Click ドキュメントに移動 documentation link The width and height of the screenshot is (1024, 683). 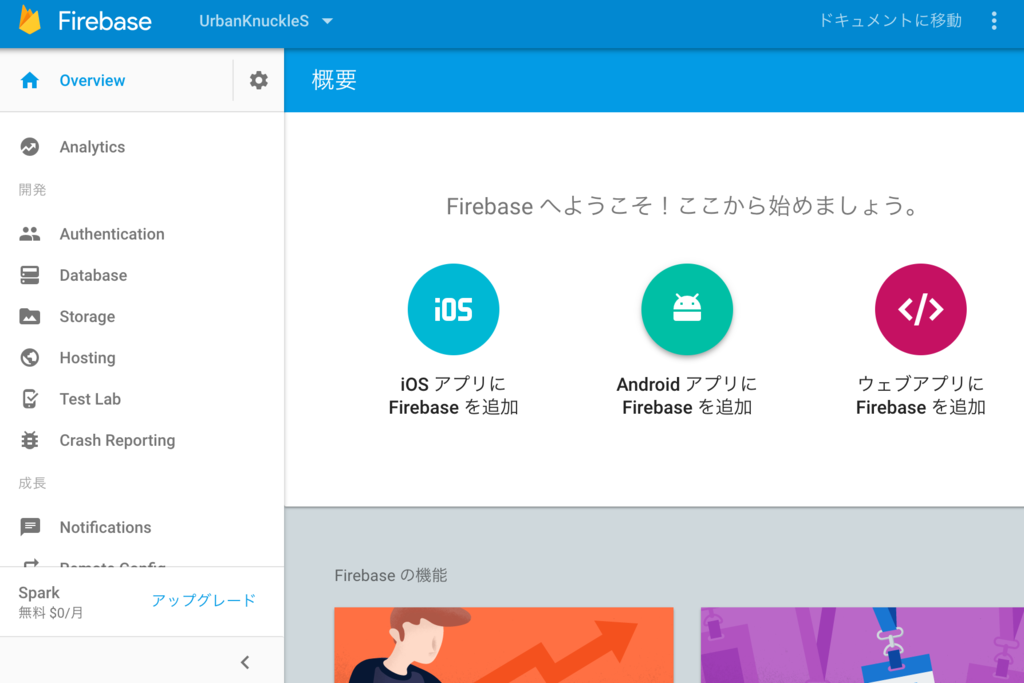(890, 21)
